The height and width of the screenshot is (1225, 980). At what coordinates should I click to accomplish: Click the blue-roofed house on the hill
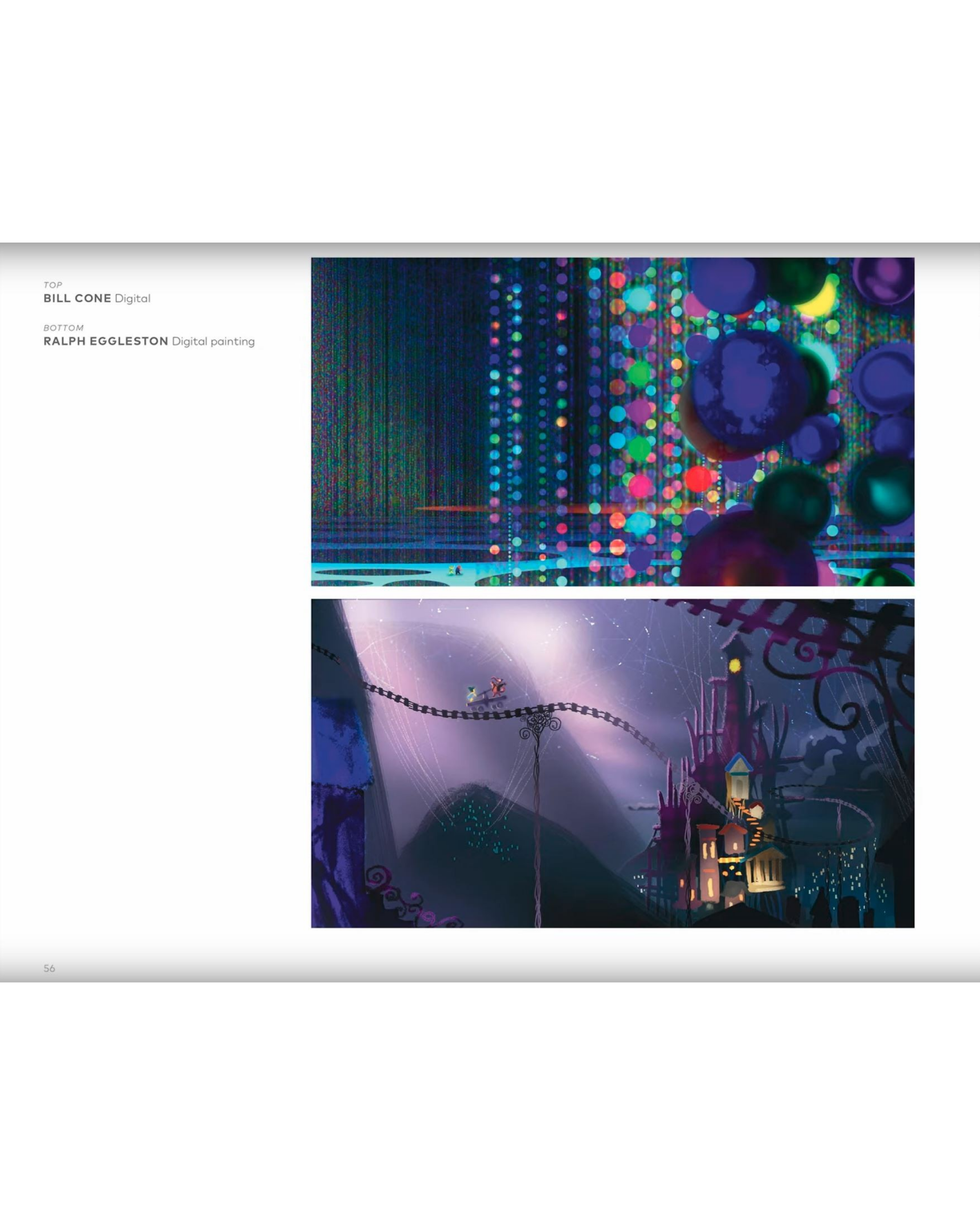coord(739,774)
